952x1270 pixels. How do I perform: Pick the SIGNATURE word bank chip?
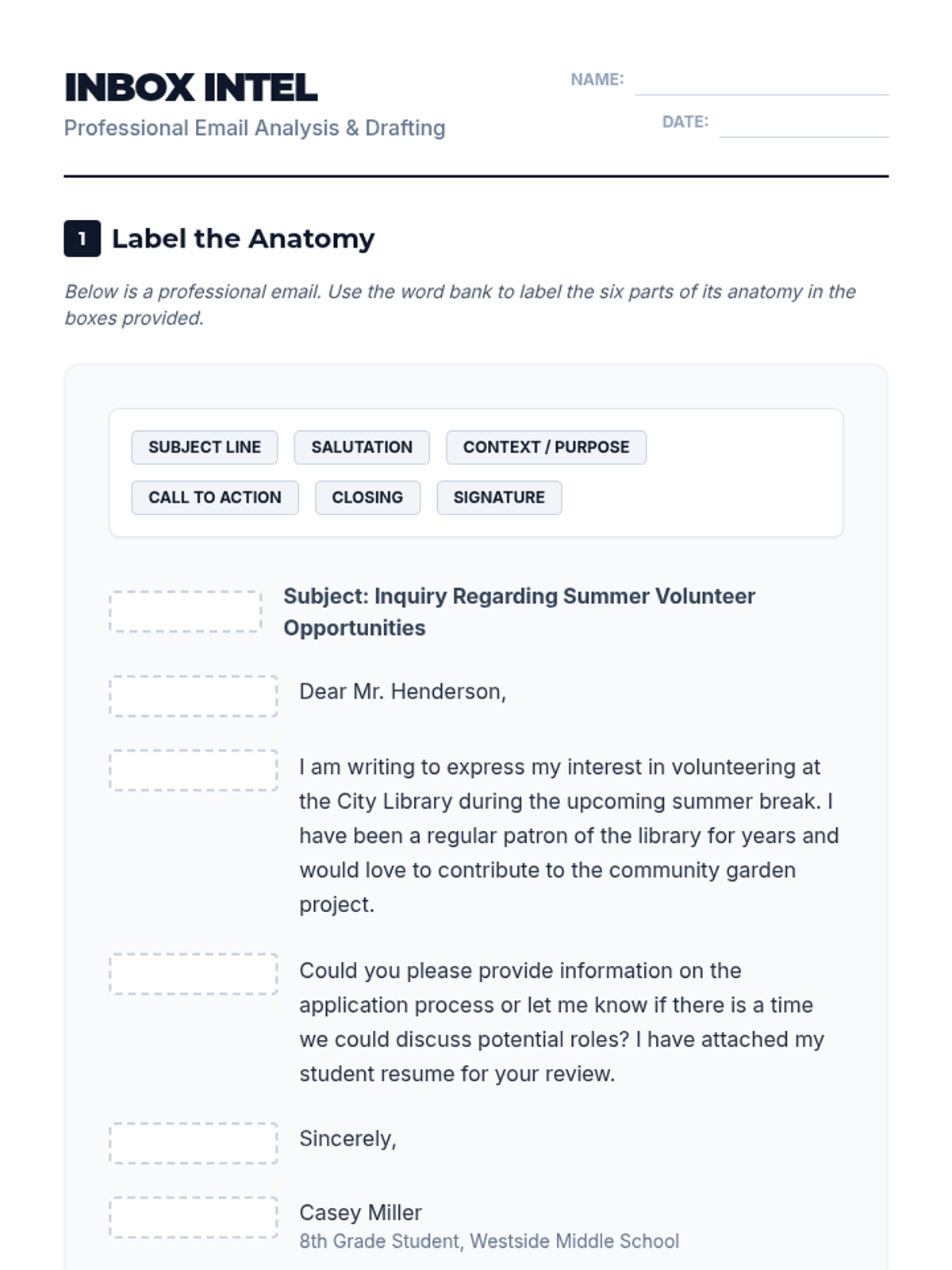point(499,498)
